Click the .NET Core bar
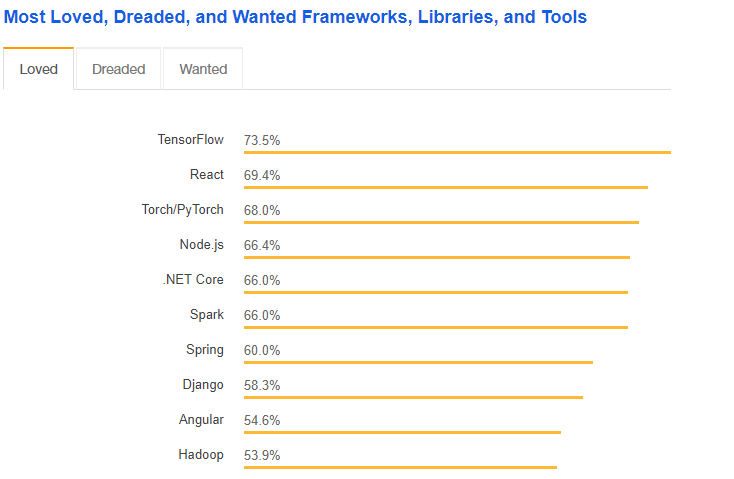Screen dimensions: 734x479 point(435,292)
